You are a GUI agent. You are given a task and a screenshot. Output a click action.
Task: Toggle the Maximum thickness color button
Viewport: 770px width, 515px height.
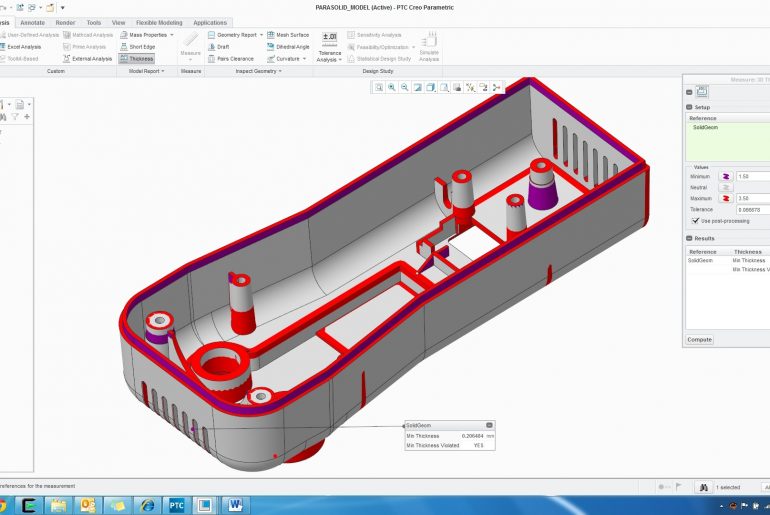726,198
